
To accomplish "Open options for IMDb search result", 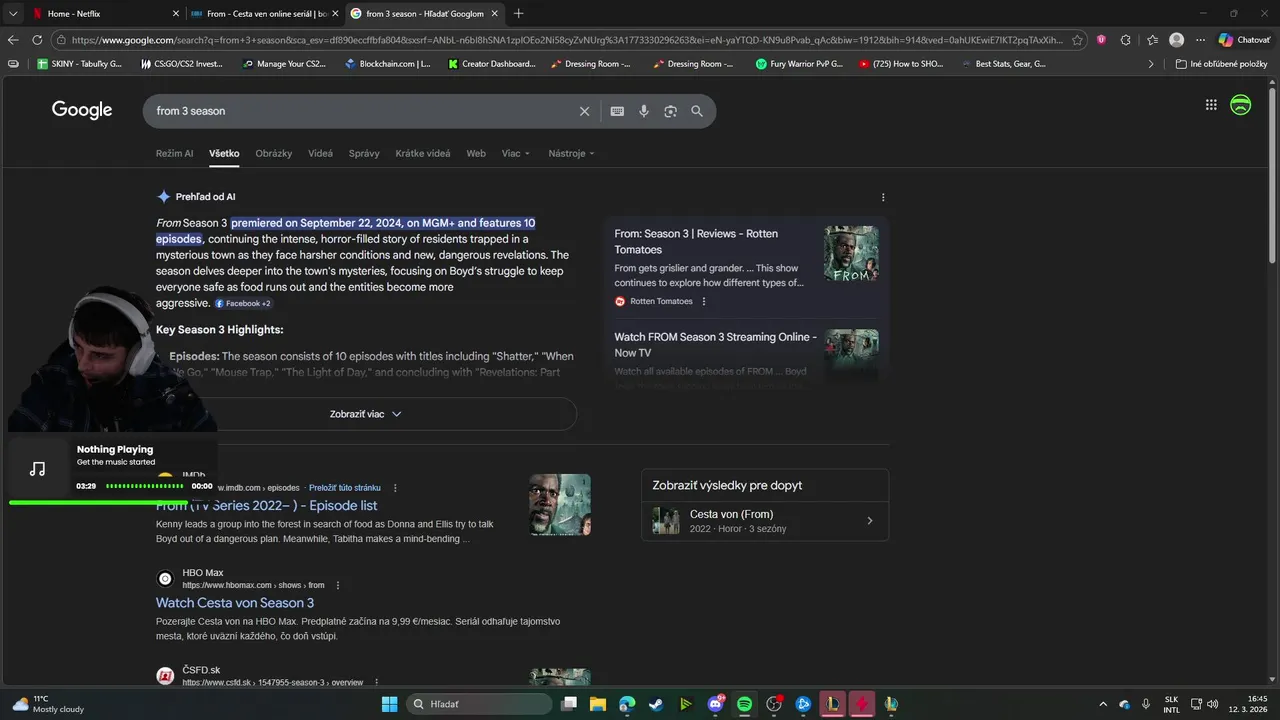I will coord(395,488).
